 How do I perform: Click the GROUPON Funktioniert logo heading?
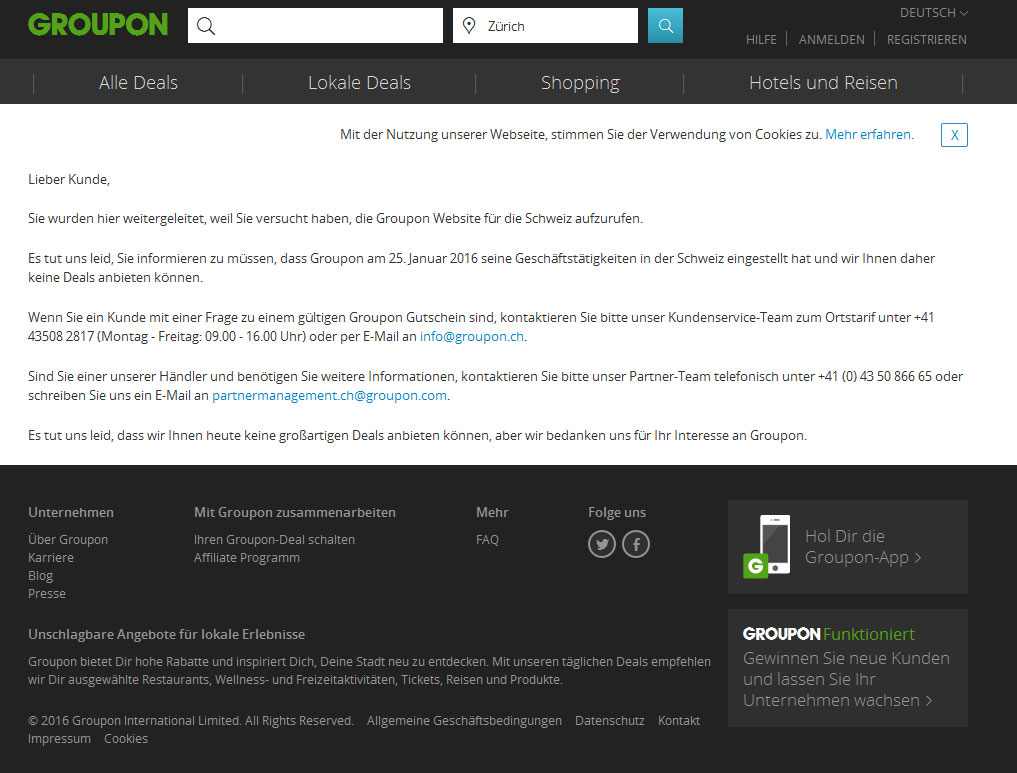point(829,634)
